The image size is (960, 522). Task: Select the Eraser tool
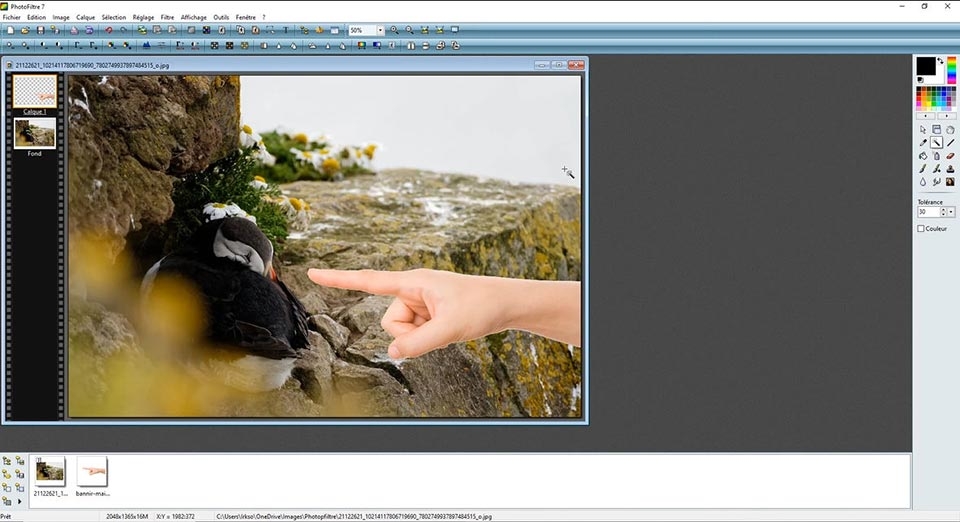pos(950,156)
